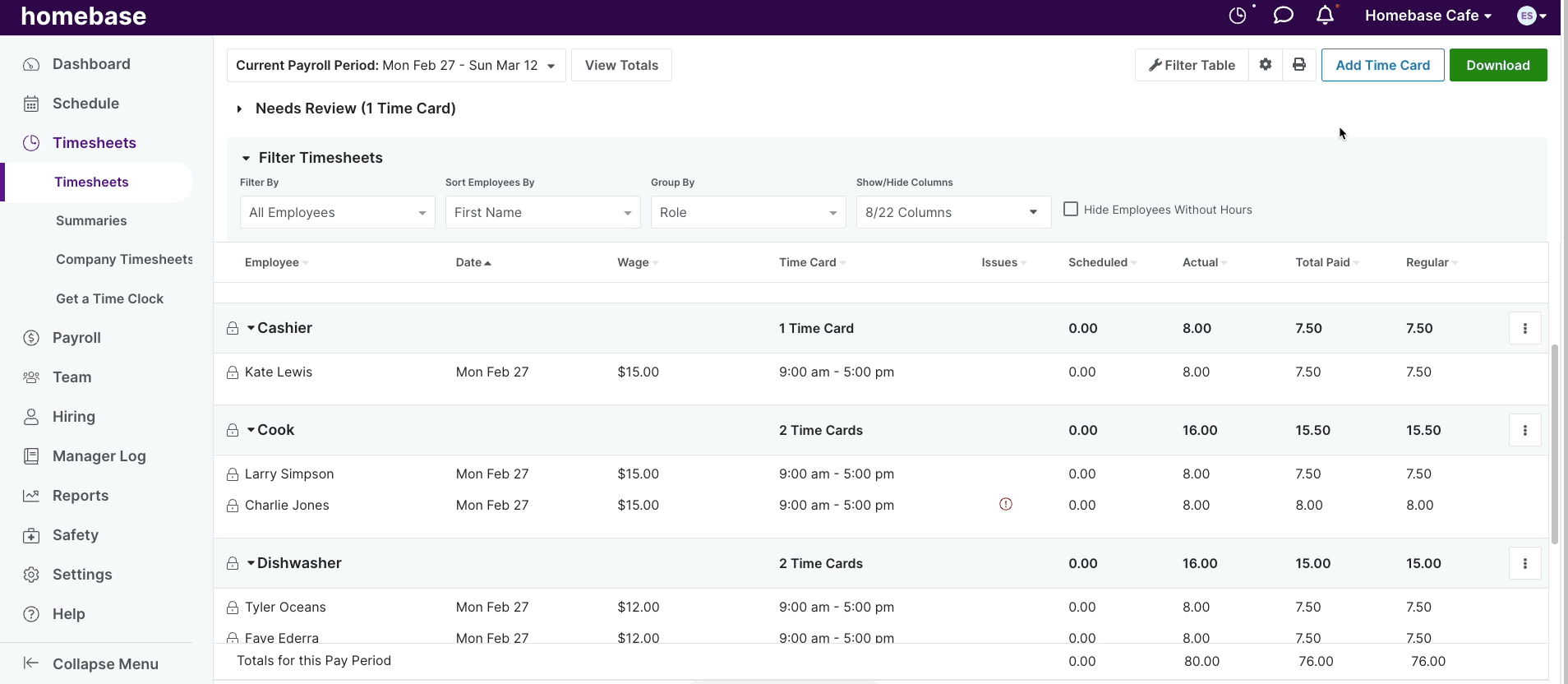Open the Cashier group three-dot menu
This screenshot has height=684, width=1568.
(x=1525, y=328)
